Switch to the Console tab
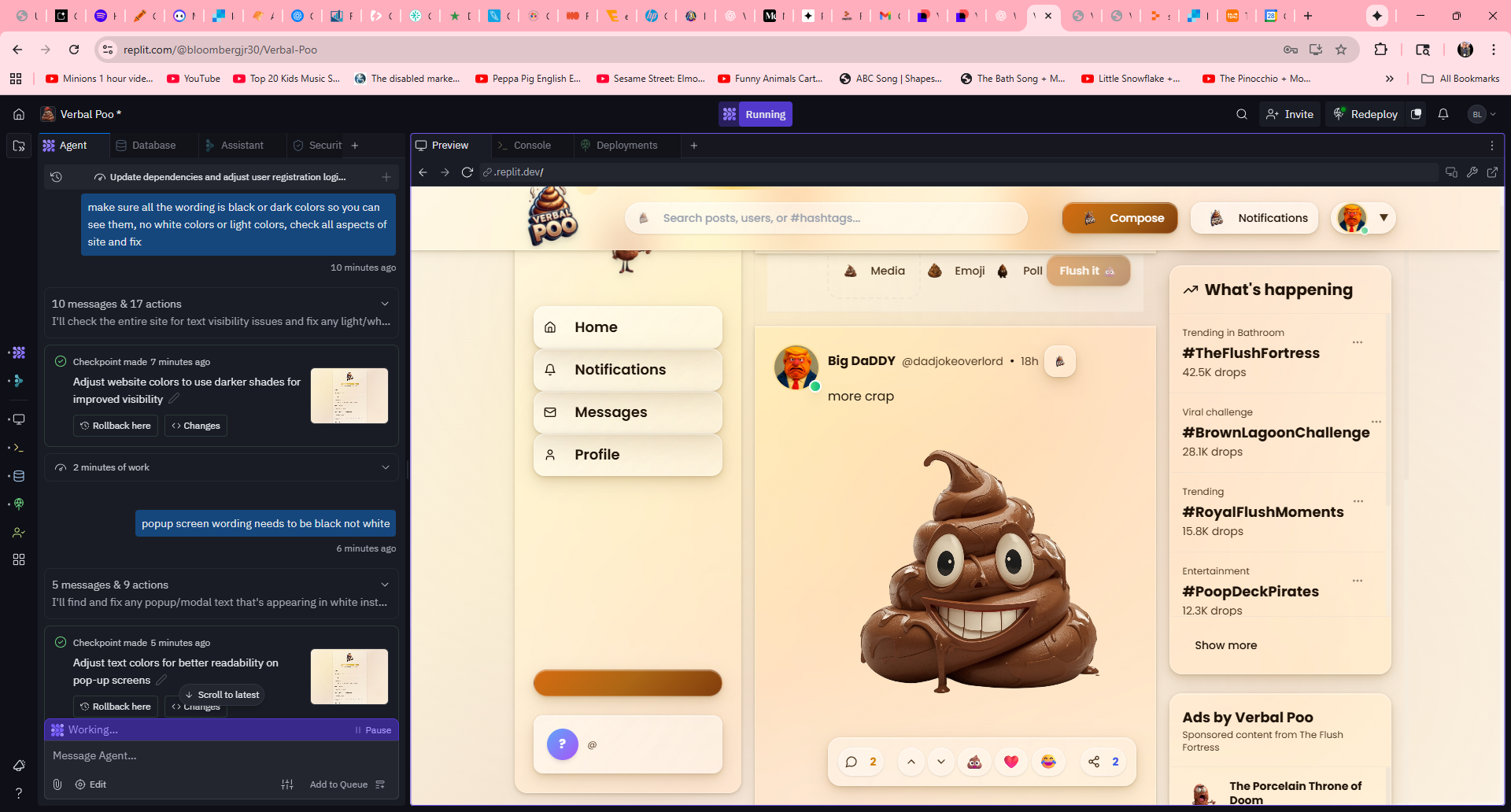This screenshot has height=812, width=1511. click(x=531, y=146)
